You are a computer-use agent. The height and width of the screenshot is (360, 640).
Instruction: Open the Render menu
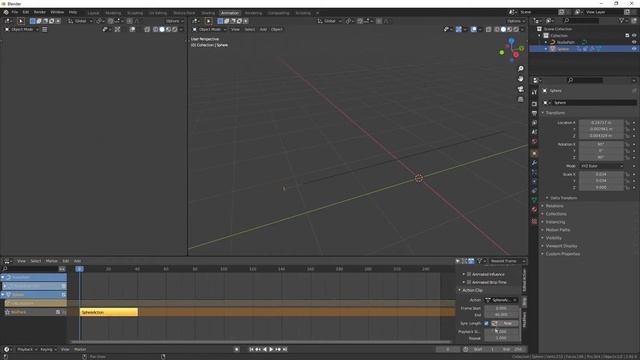pos(40,12)
